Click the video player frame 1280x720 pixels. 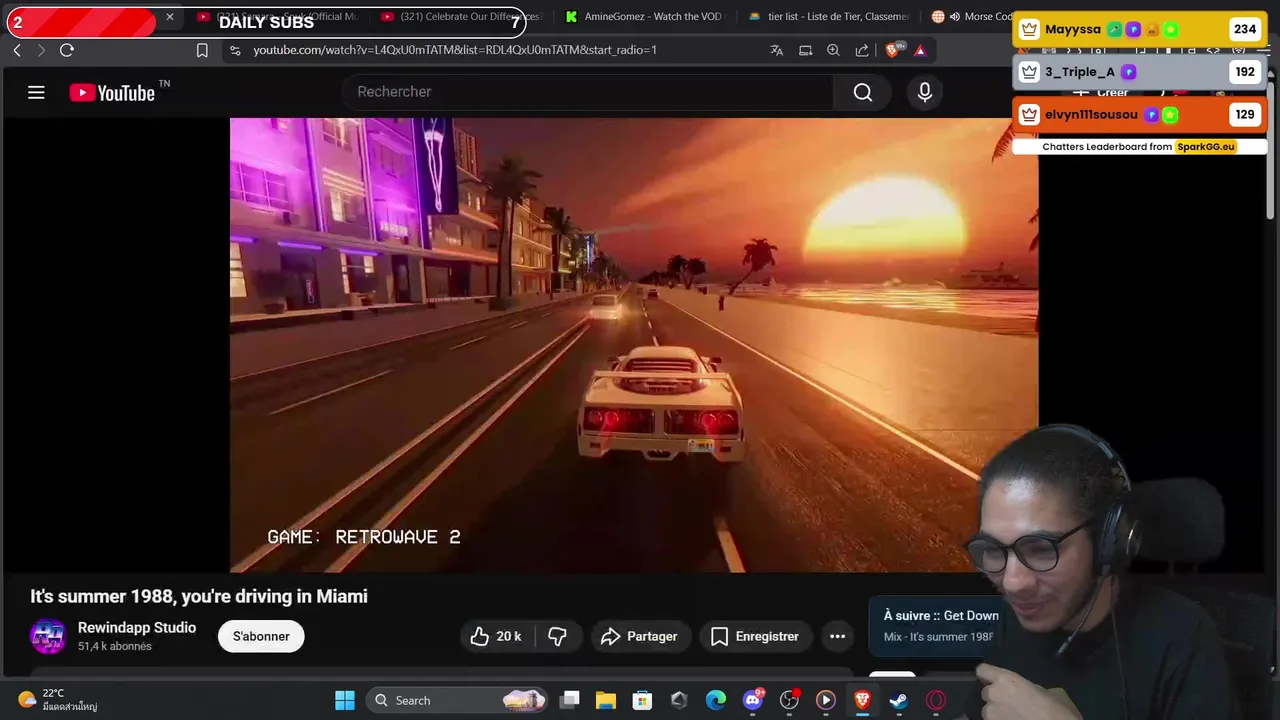(x=634, y=345)
